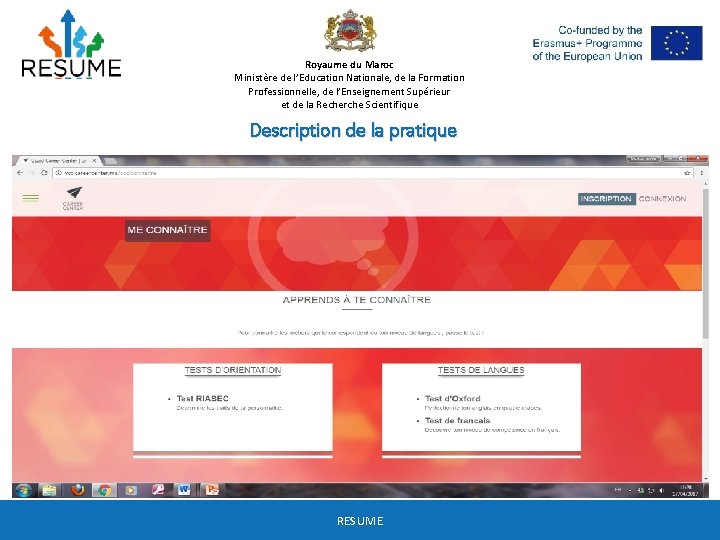
Task: Open PowerPoint from the taskbar
Action: point(212,490)
